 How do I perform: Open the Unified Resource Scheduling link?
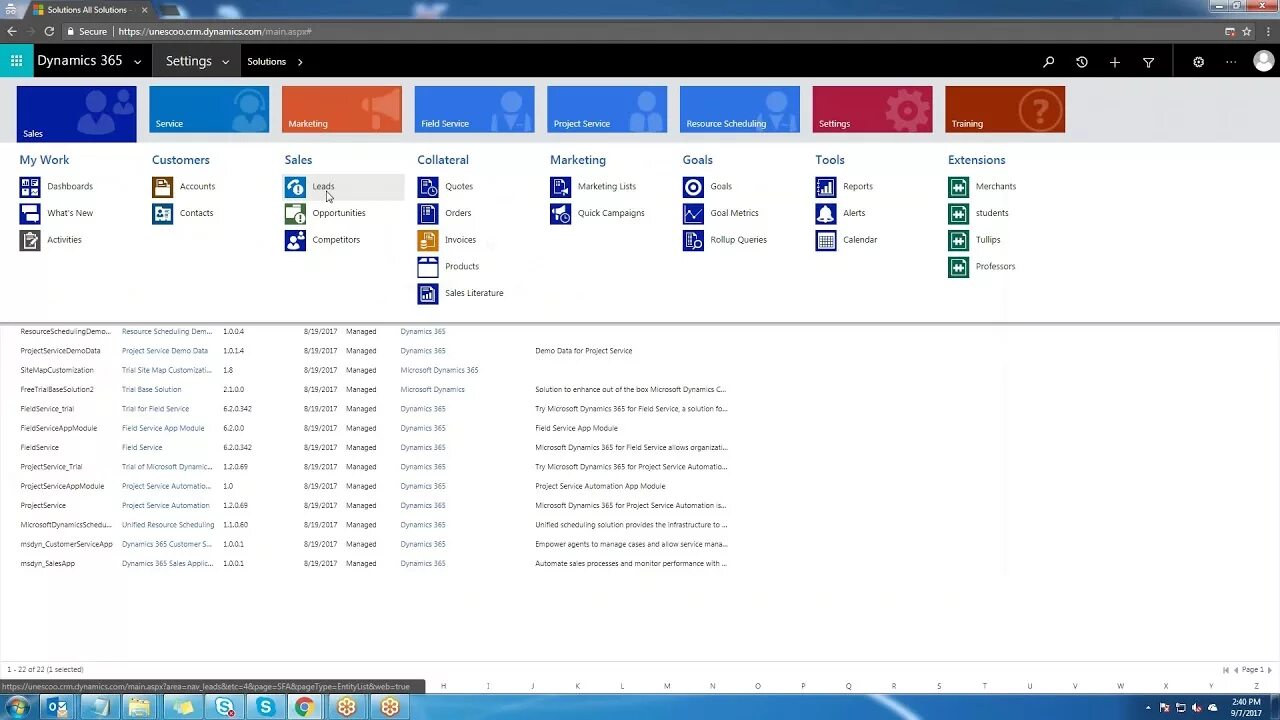168,525
